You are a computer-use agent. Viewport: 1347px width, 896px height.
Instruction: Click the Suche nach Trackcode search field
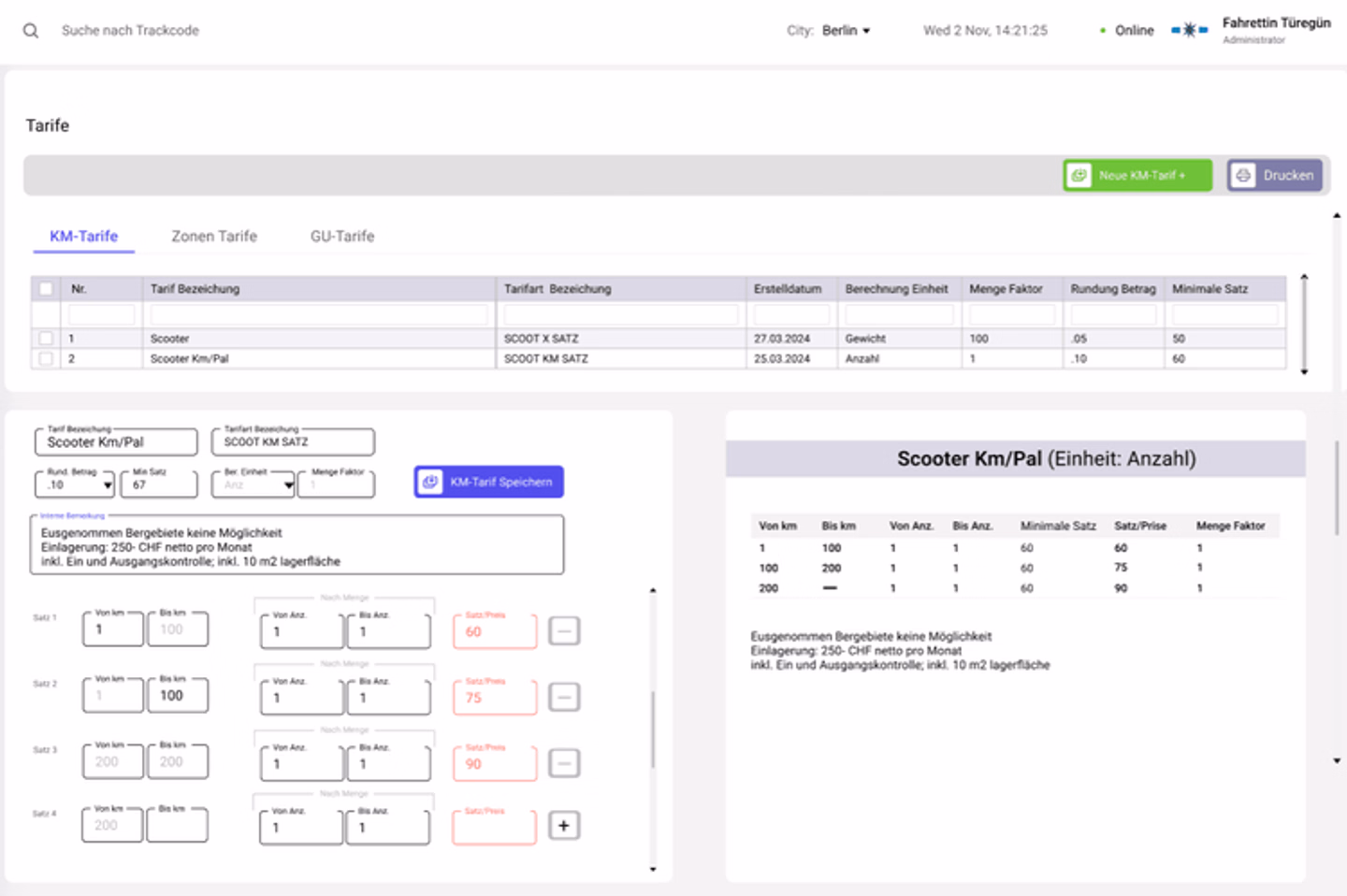(130, 31)
